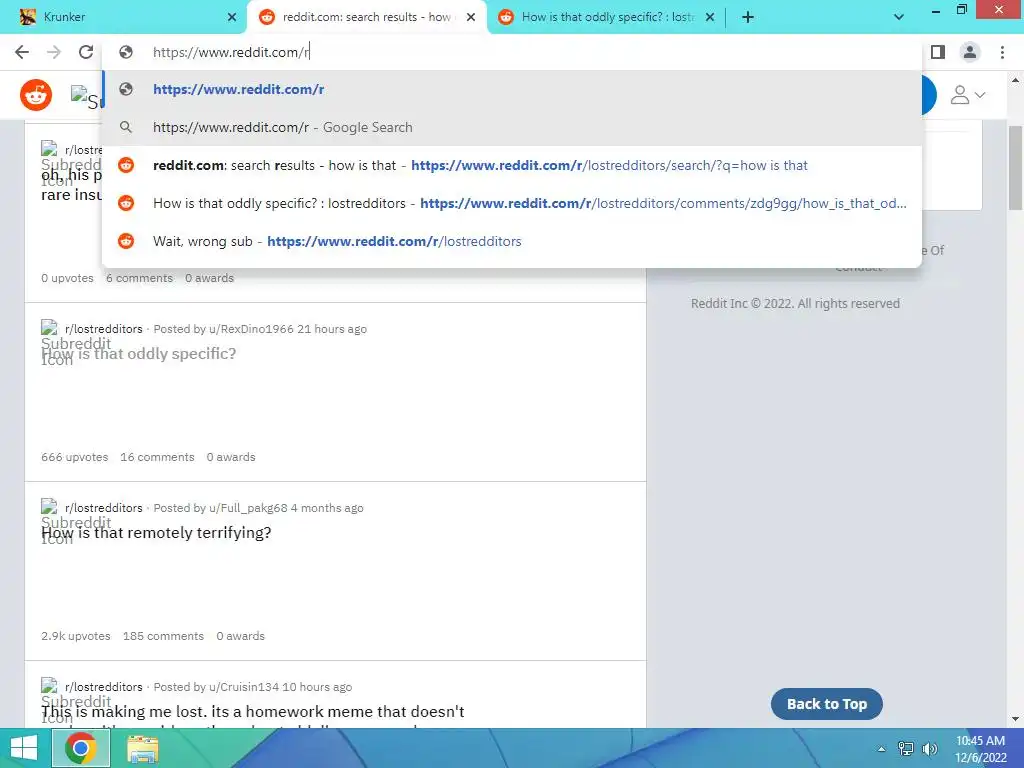Screen dimensions: 1024x768
Task: Open the Windows Start button
Action: point(24,748)
